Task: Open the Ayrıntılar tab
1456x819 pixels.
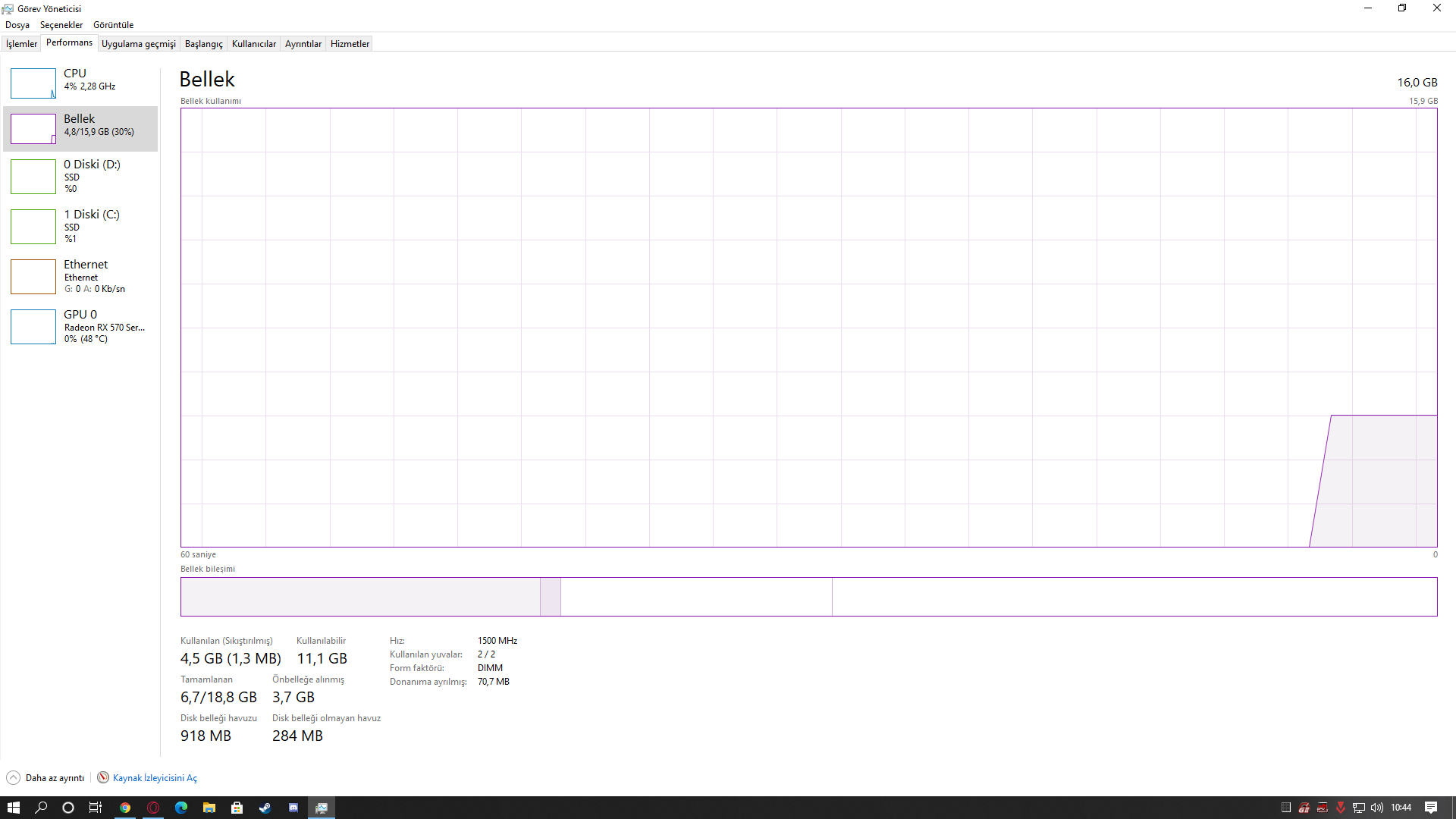Action: point(303,44)
